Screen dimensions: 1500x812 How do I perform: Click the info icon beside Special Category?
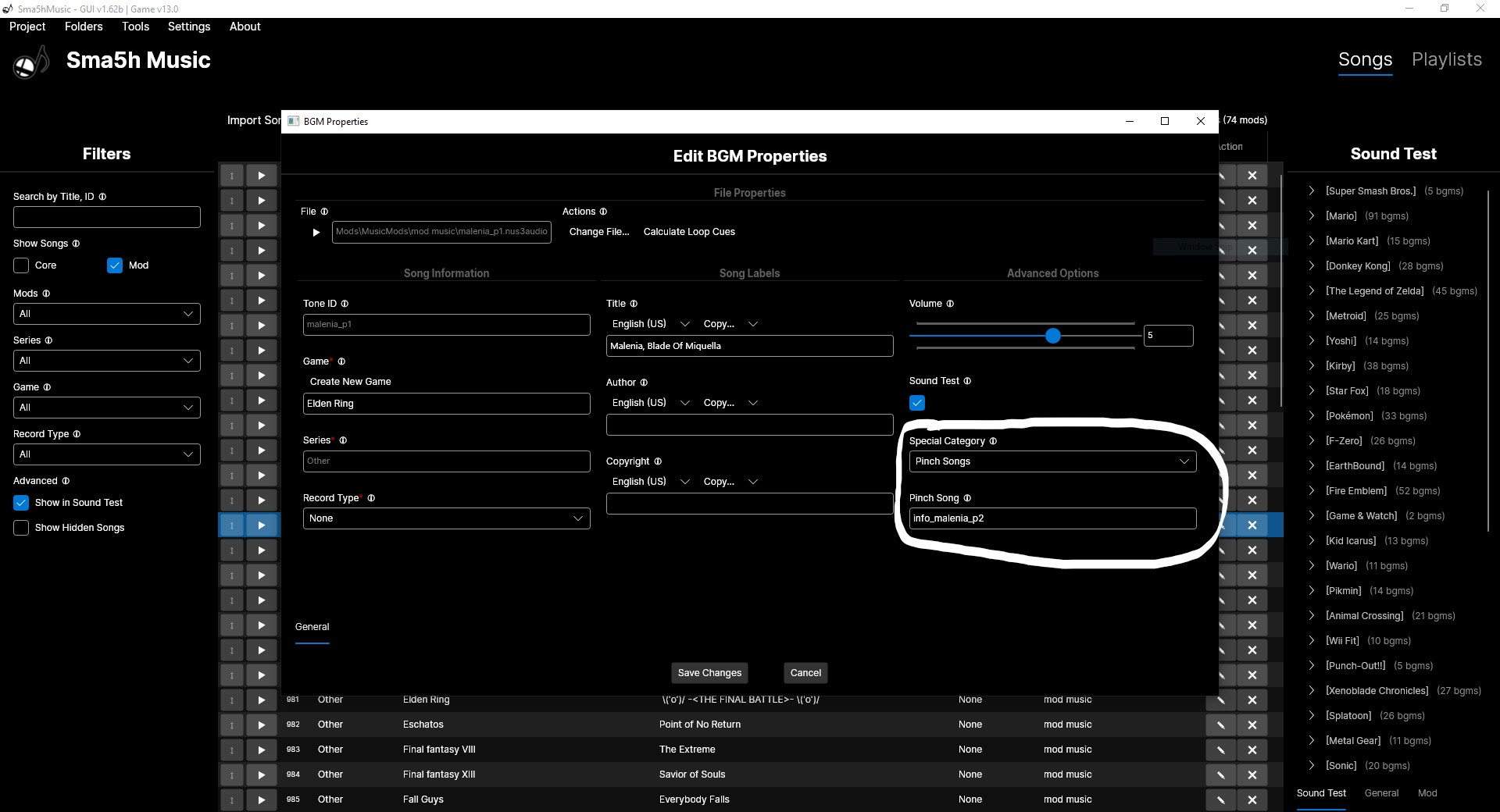(993, 441)
